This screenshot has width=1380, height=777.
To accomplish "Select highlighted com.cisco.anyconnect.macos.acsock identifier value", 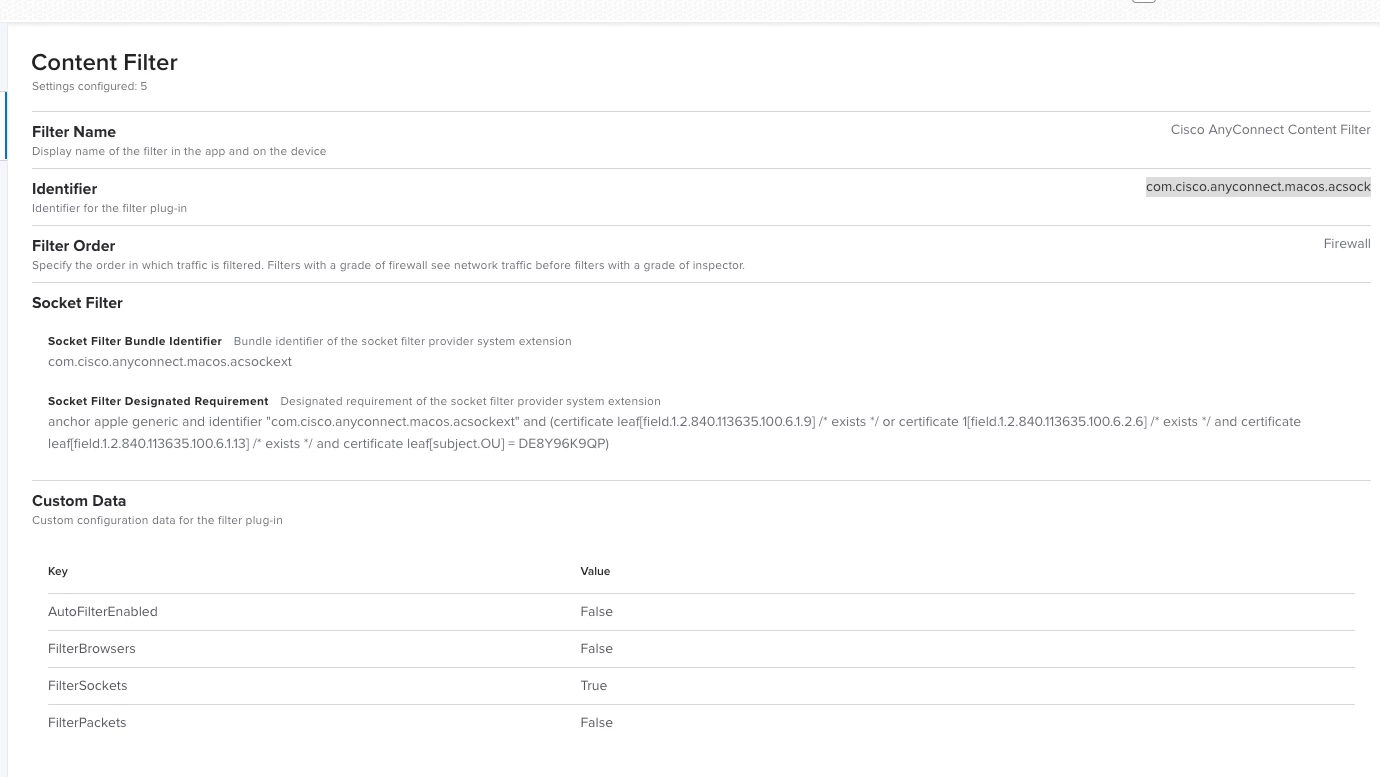I will (x=1258, y=187).
